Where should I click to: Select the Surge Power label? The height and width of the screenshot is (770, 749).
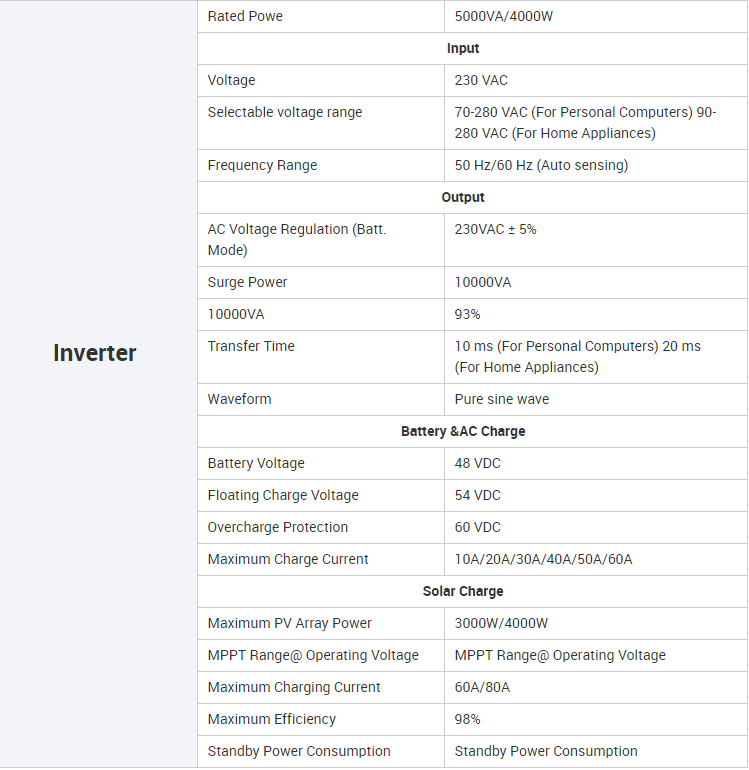coord(247,282)
